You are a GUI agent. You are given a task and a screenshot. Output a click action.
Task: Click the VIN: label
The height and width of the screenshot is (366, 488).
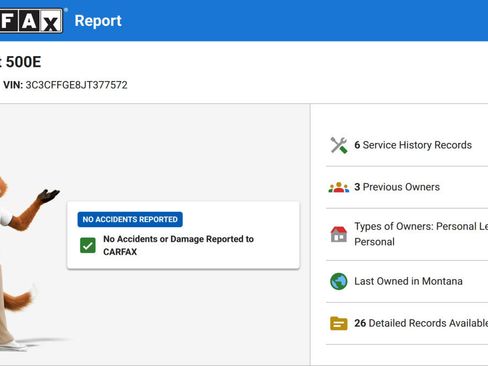pos(13,85)
